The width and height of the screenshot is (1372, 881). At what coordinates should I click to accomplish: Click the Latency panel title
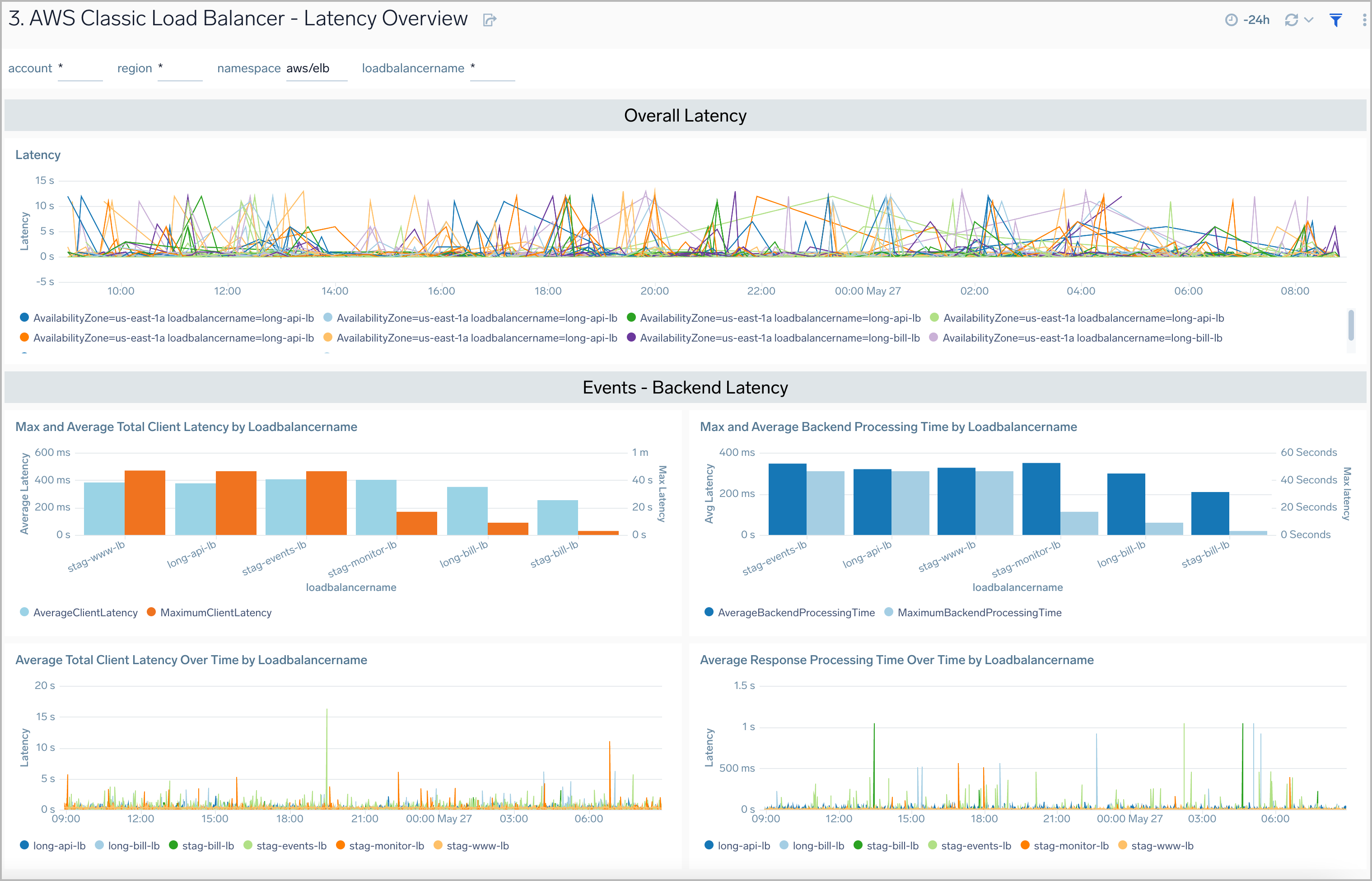tap(38, 155)
